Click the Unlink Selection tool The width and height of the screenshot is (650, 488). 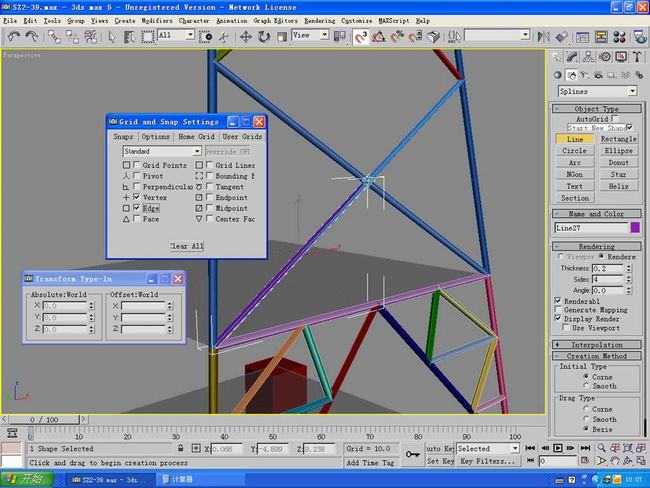(x=72, y=36)
